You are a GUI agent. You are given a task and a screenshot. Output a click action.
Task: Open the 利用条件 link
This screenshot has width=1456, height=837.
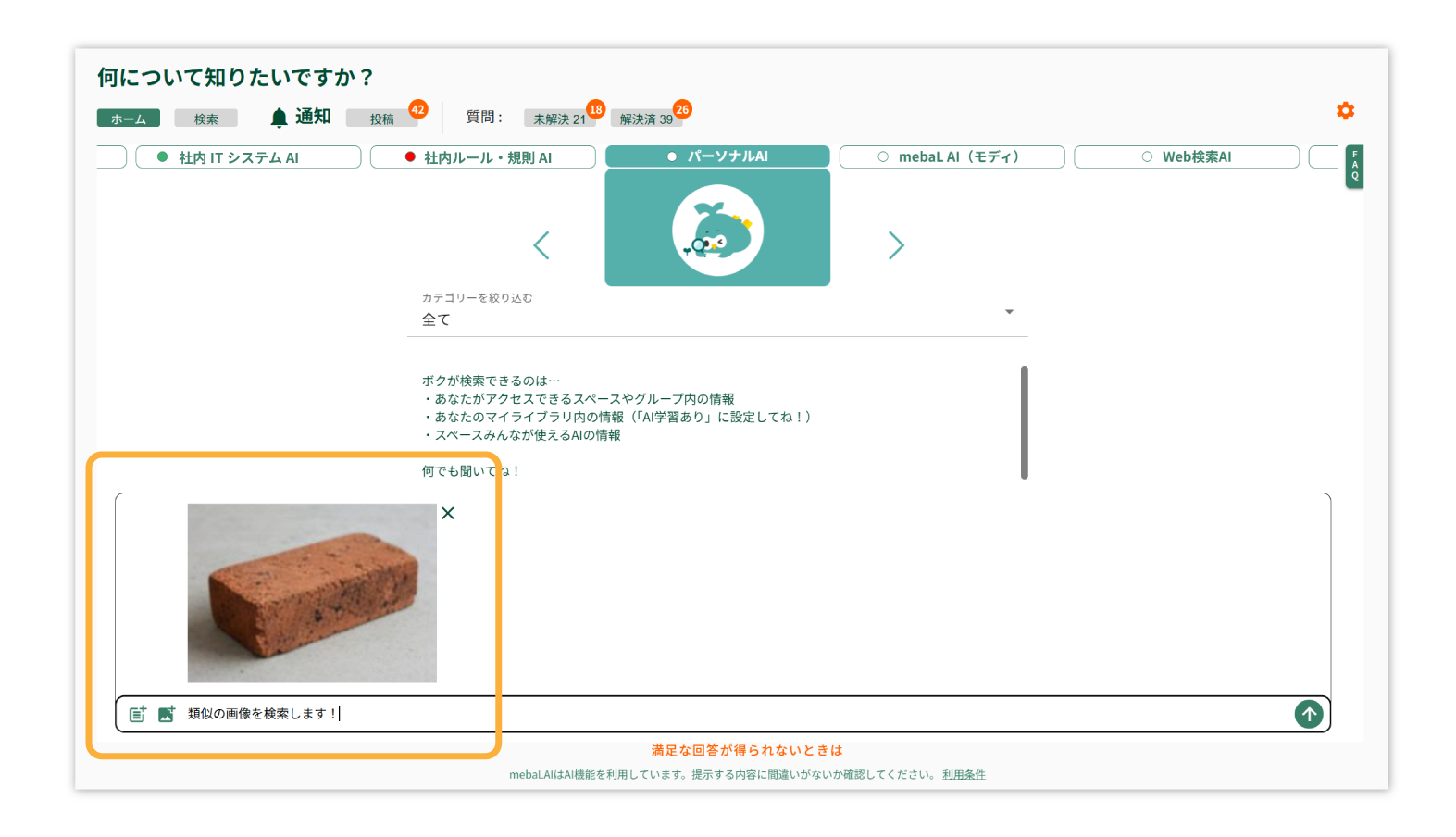pos(964,775)
